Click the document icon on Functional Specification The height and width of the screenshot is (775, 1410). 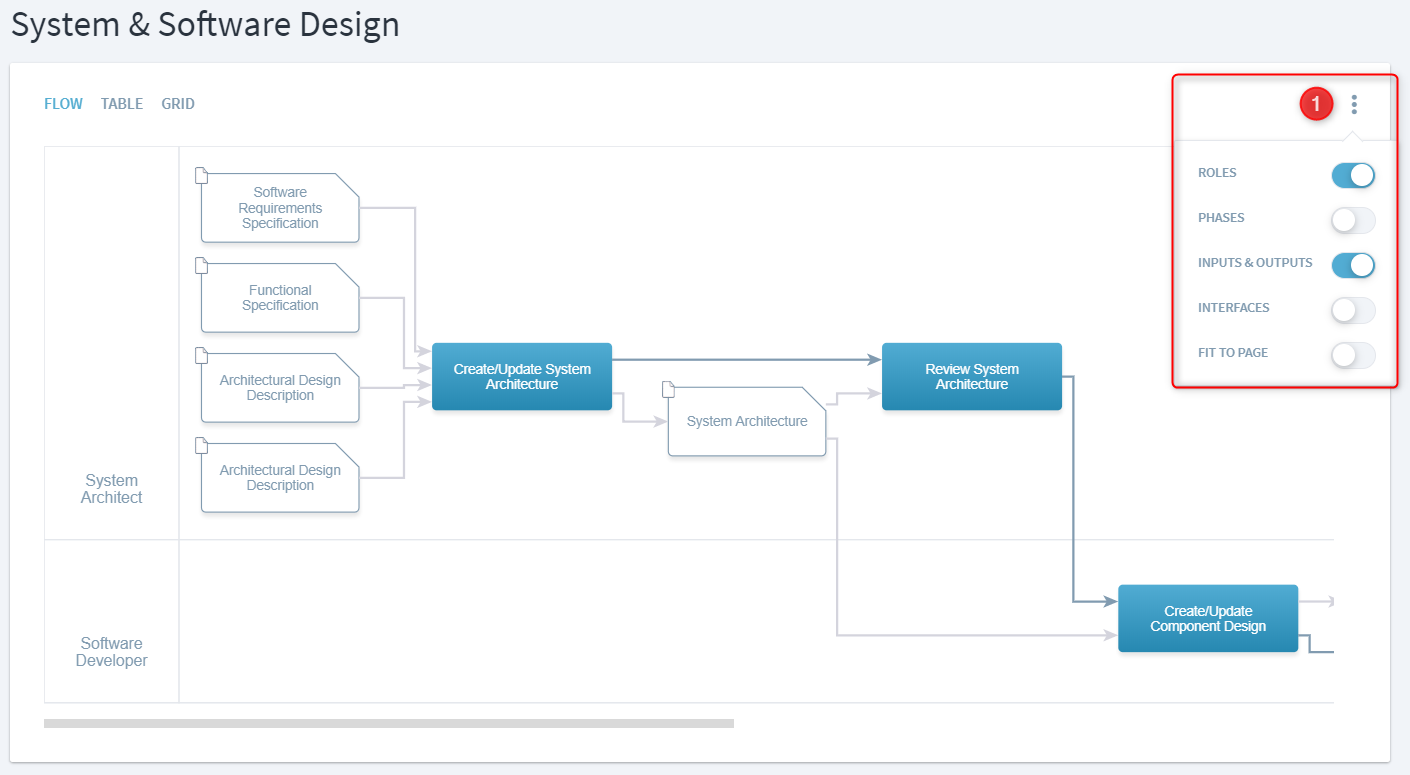click(x=201, y=266)
